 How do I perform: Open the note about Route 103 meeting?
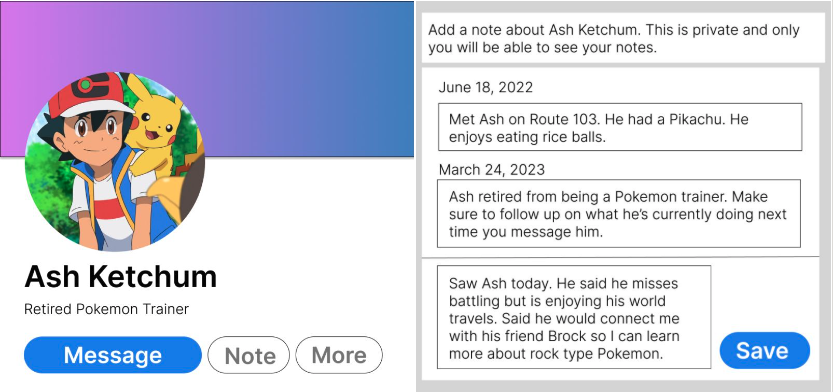coord(620,127)
